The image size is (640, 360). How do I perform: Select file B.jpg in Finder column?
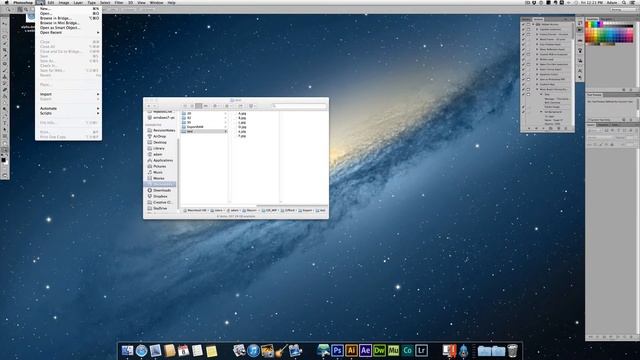pos(242,118)
